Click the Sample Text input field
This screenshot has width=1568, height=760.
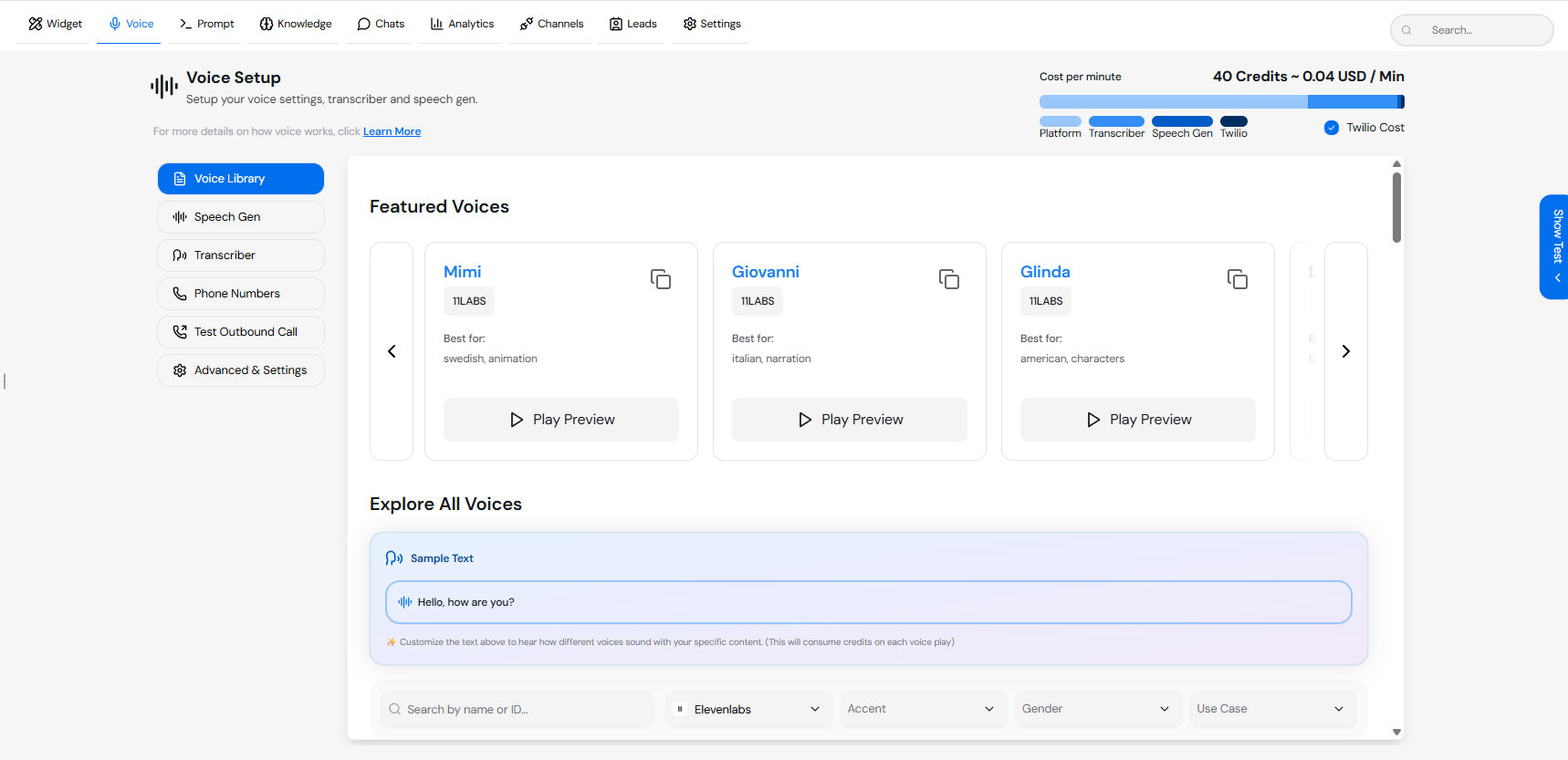tap(867, 602)
